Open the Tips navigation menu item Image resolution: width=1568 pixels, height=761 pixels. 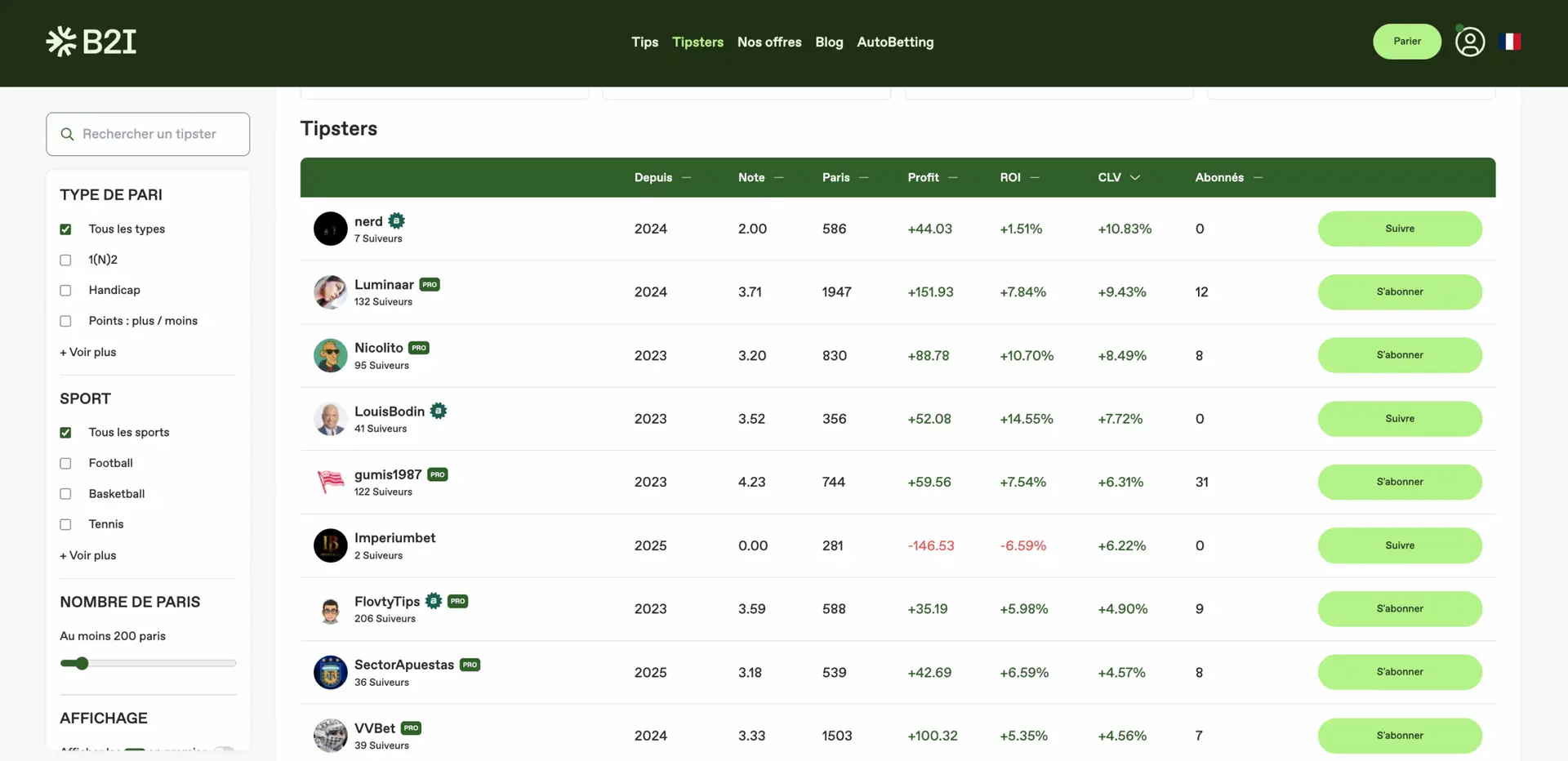pos(644,42)
